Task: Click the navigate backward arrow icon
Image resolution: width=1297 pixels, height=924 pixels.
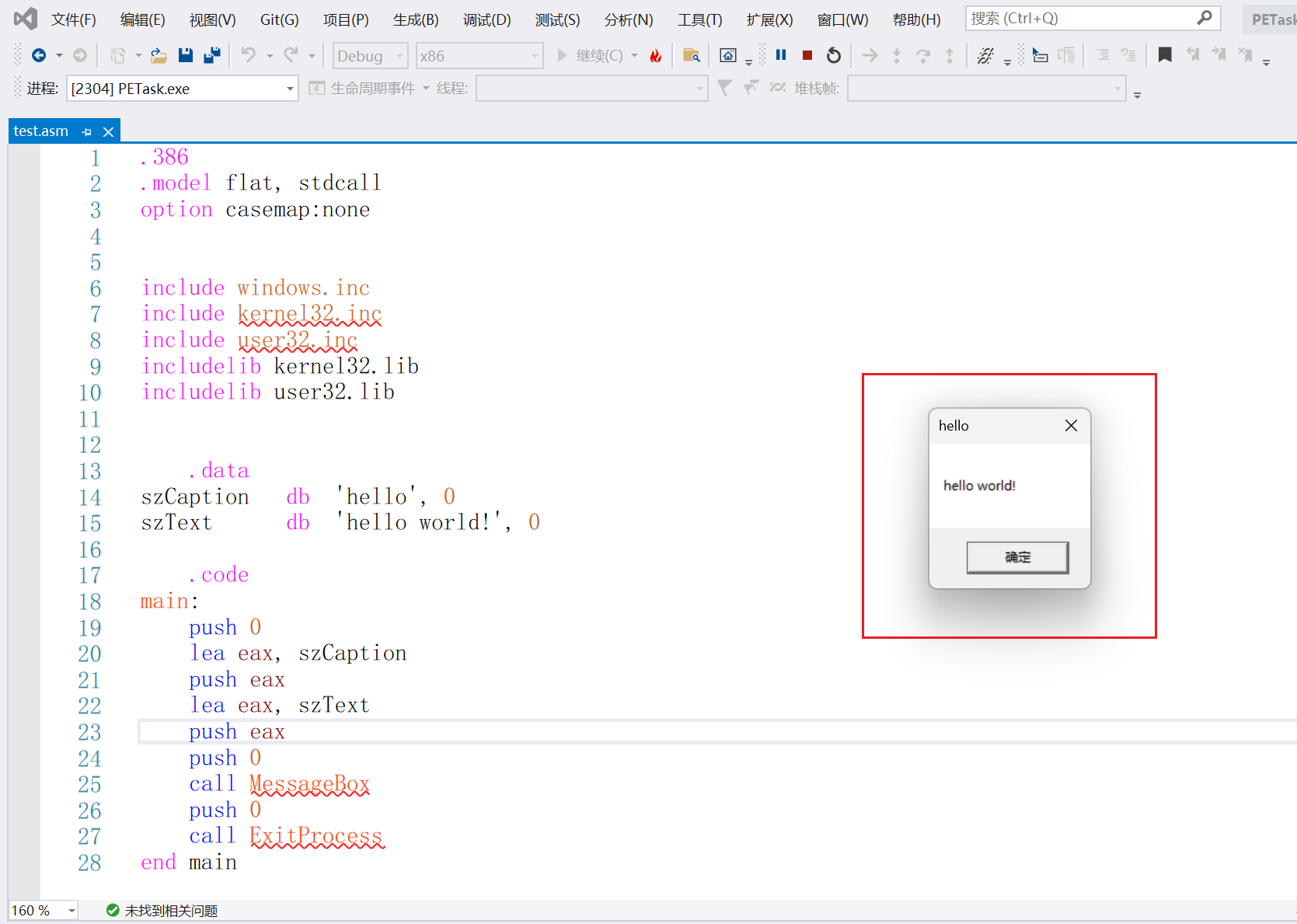Action: (38, 55)
